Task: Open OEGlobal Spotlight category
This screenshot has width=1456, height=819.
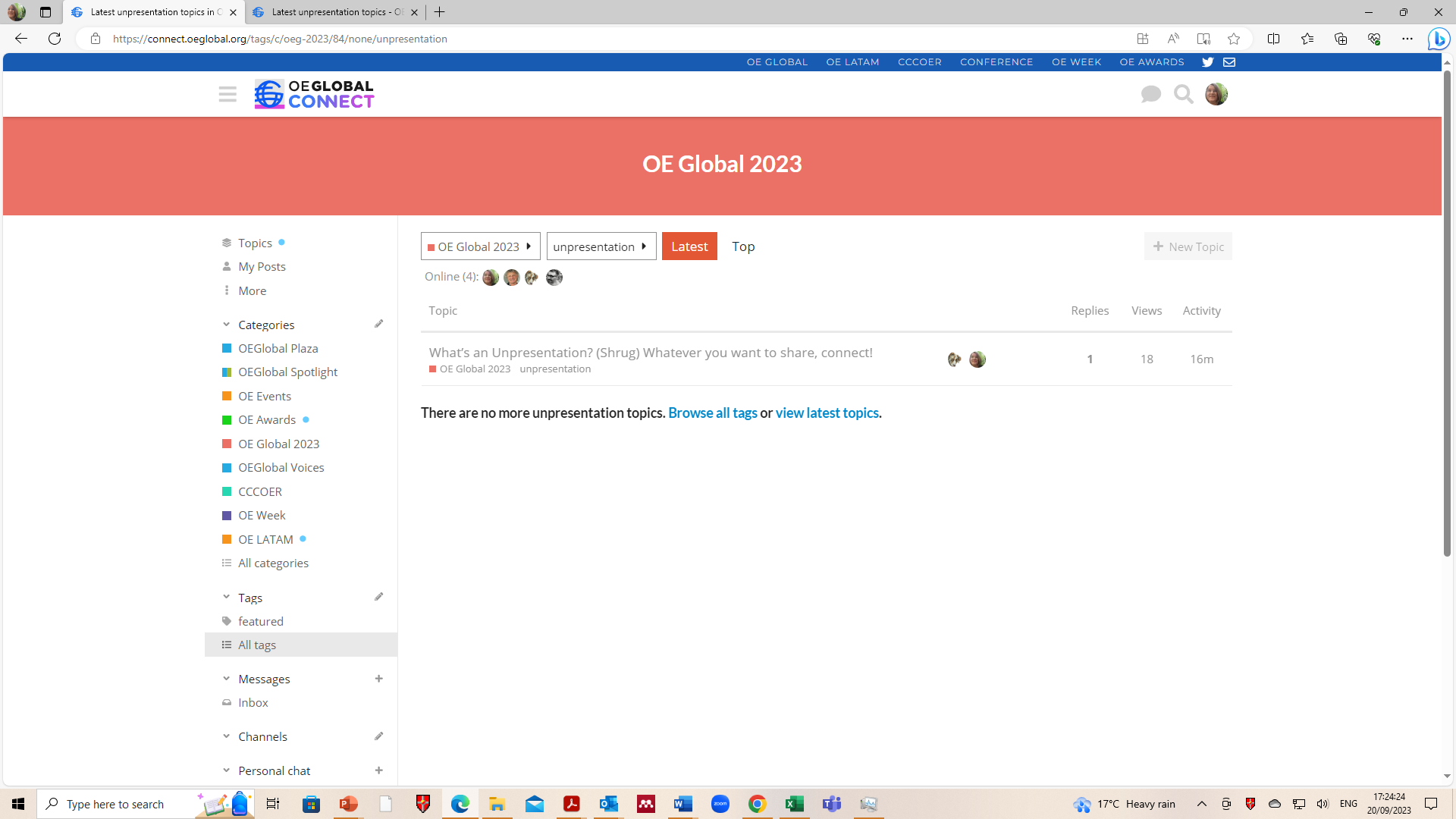Action: [x=287, y=372]
